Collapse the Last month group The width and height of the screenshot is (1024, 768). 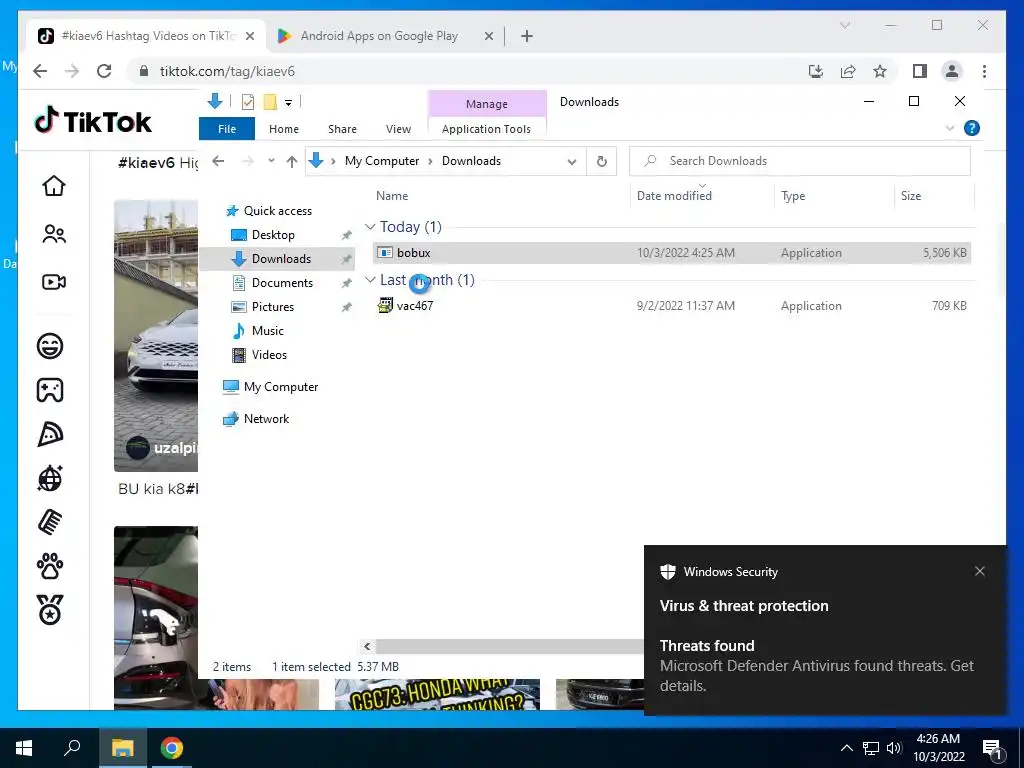(x=370, y=280)
